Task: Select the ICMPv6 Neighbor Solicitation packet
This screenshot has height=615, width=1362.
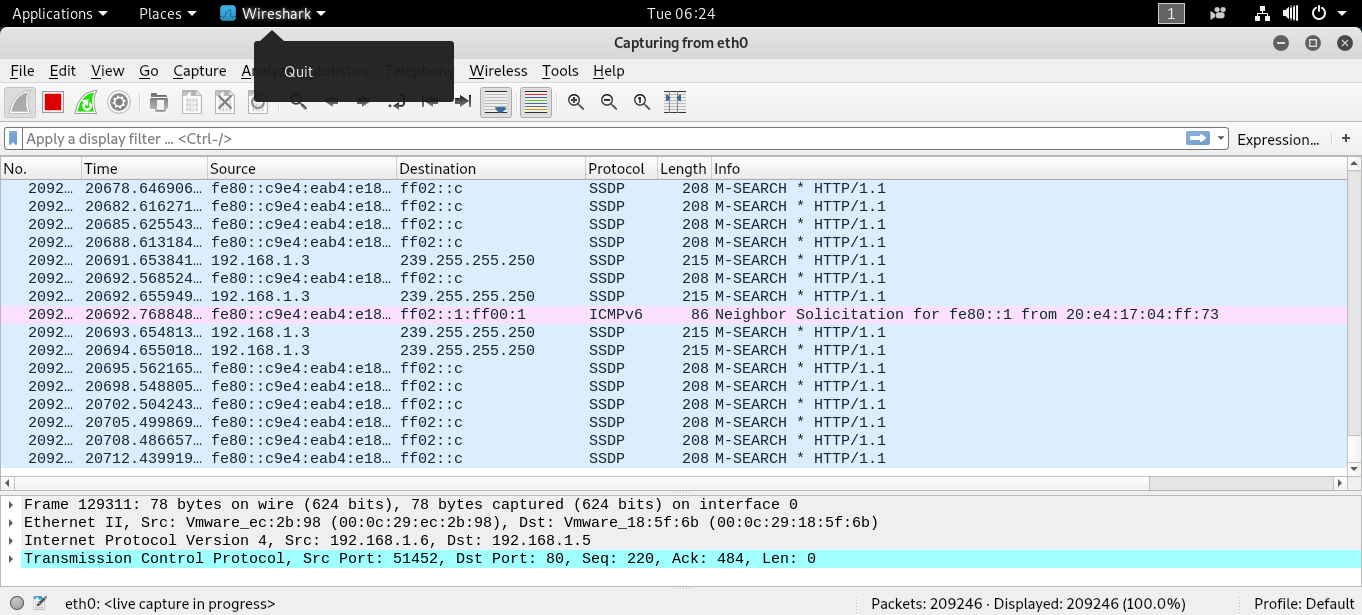Action: click(x=674, y=315)
